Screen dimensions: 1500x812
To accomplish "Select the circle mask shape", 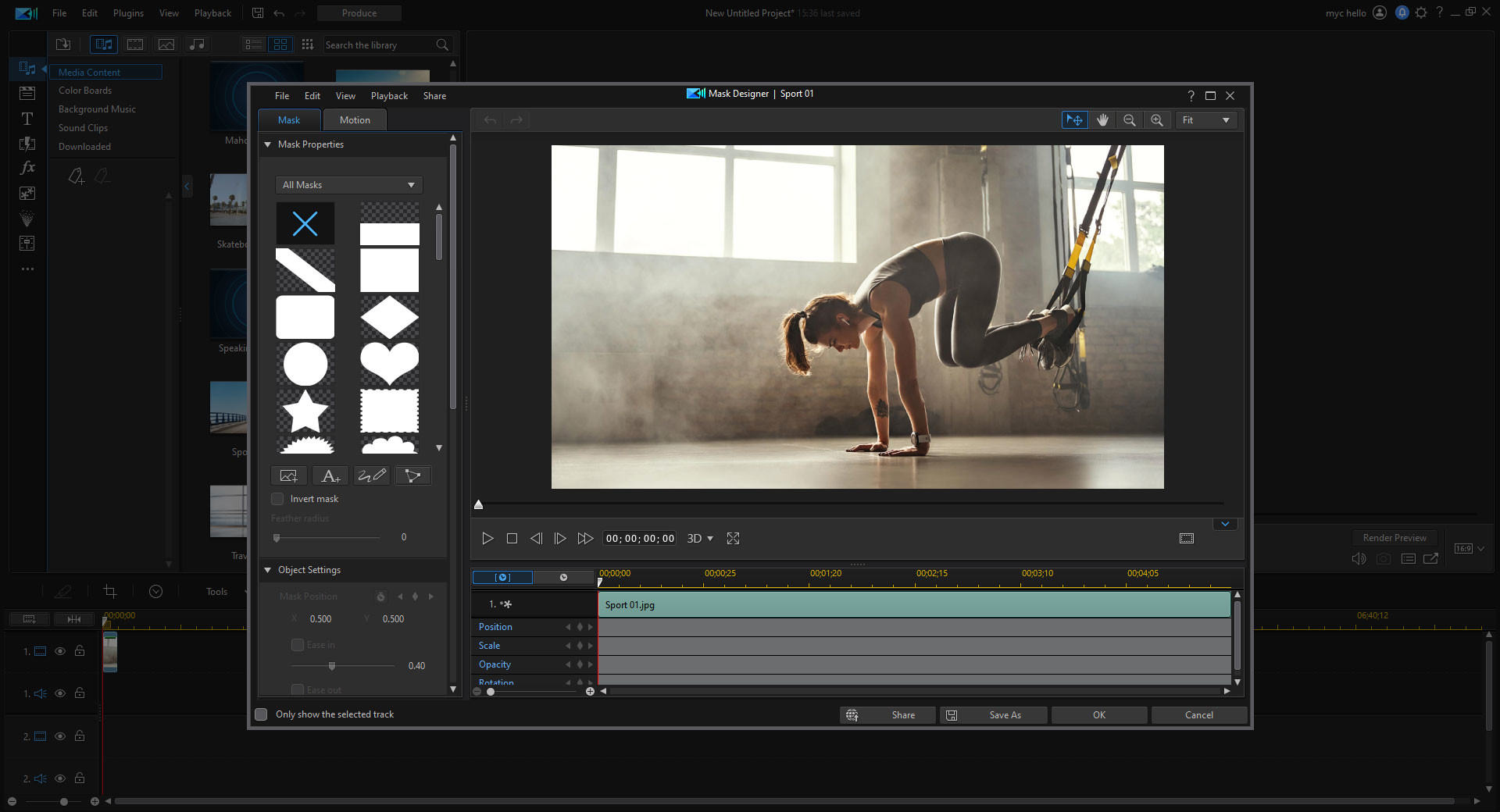I will [305, 364].
